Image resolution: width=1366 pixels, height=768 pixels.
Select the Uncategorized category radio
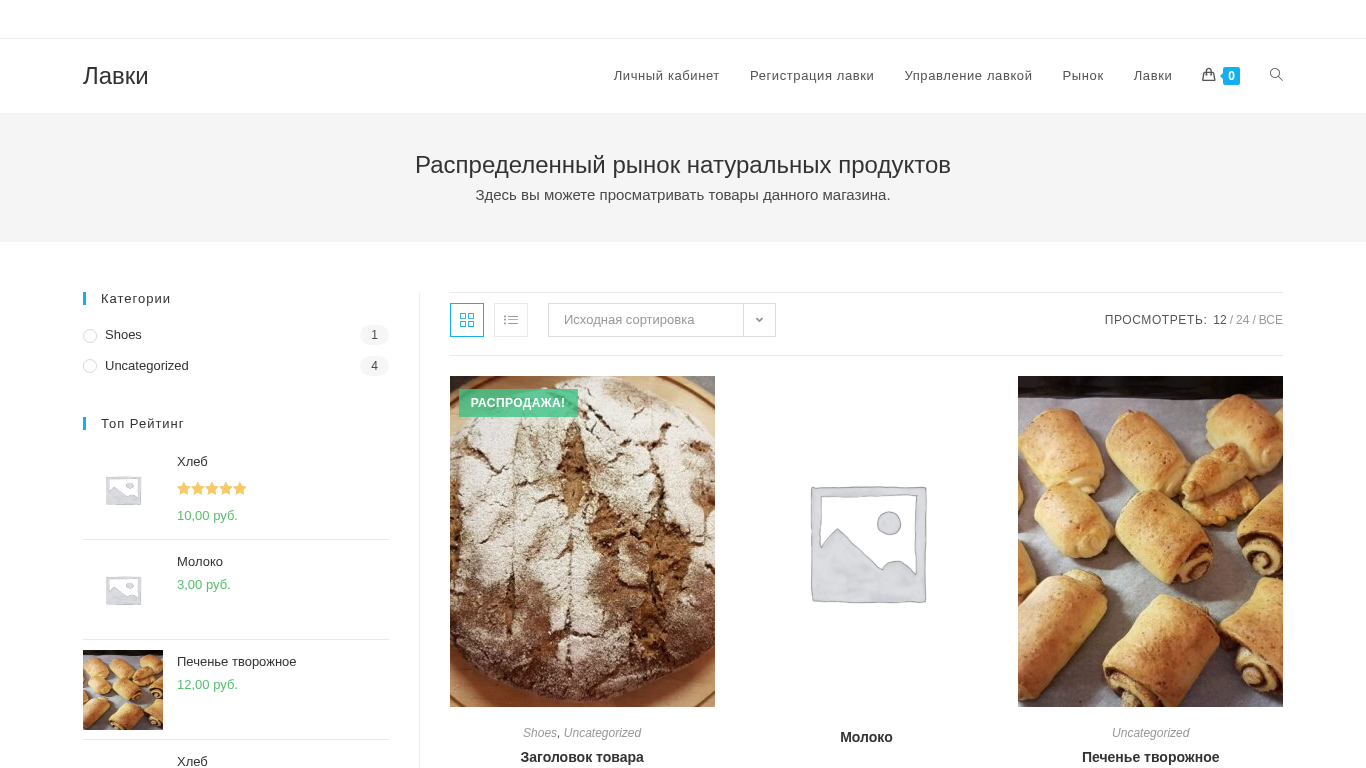click(x=90, y=366)
